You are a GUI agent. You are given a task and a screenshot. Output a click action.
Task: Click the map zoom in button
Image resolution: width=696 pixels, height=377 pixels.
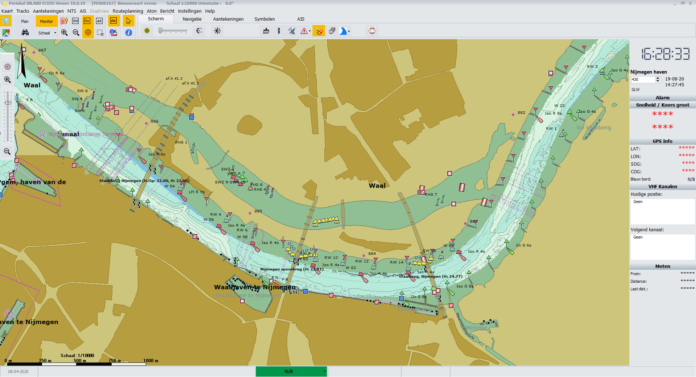click(7, 80)
